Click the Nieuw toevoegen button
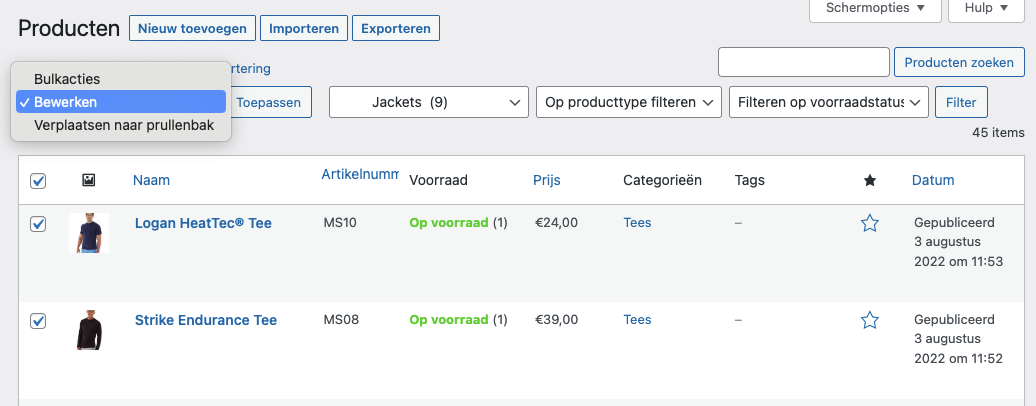 point(192,28)
